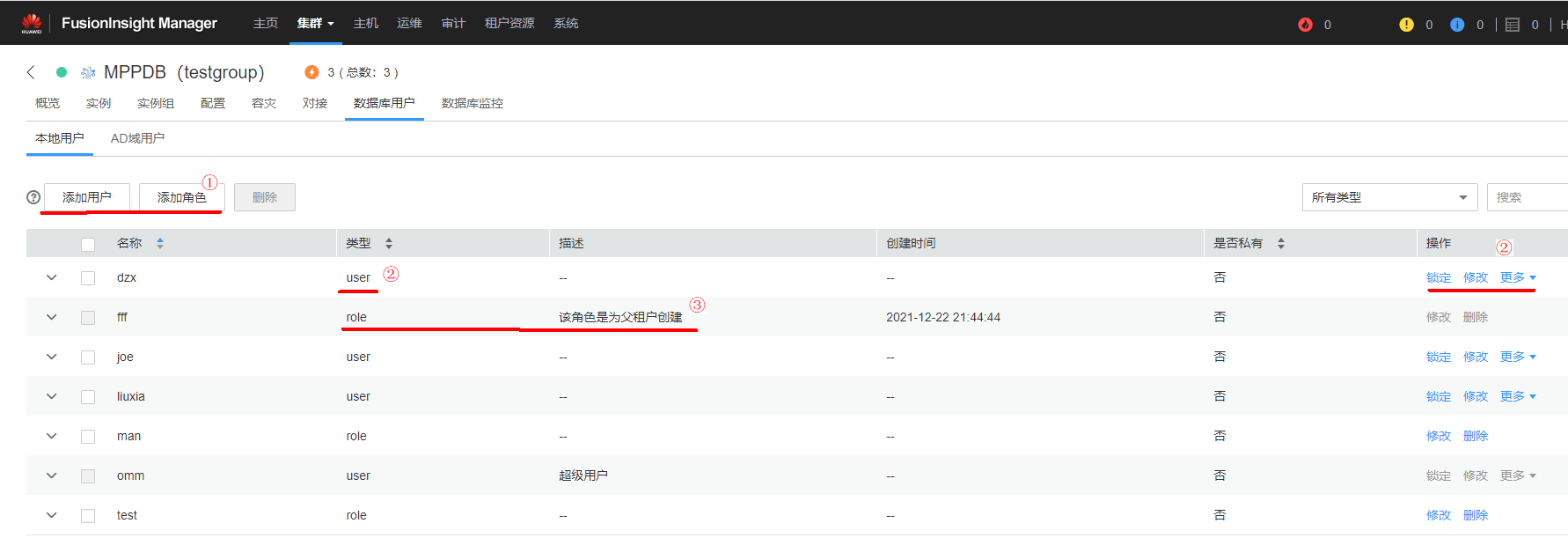Open critical alarms red flame icon
Viewport: 1568px width, 538px height.
[x=1305, y=25]
